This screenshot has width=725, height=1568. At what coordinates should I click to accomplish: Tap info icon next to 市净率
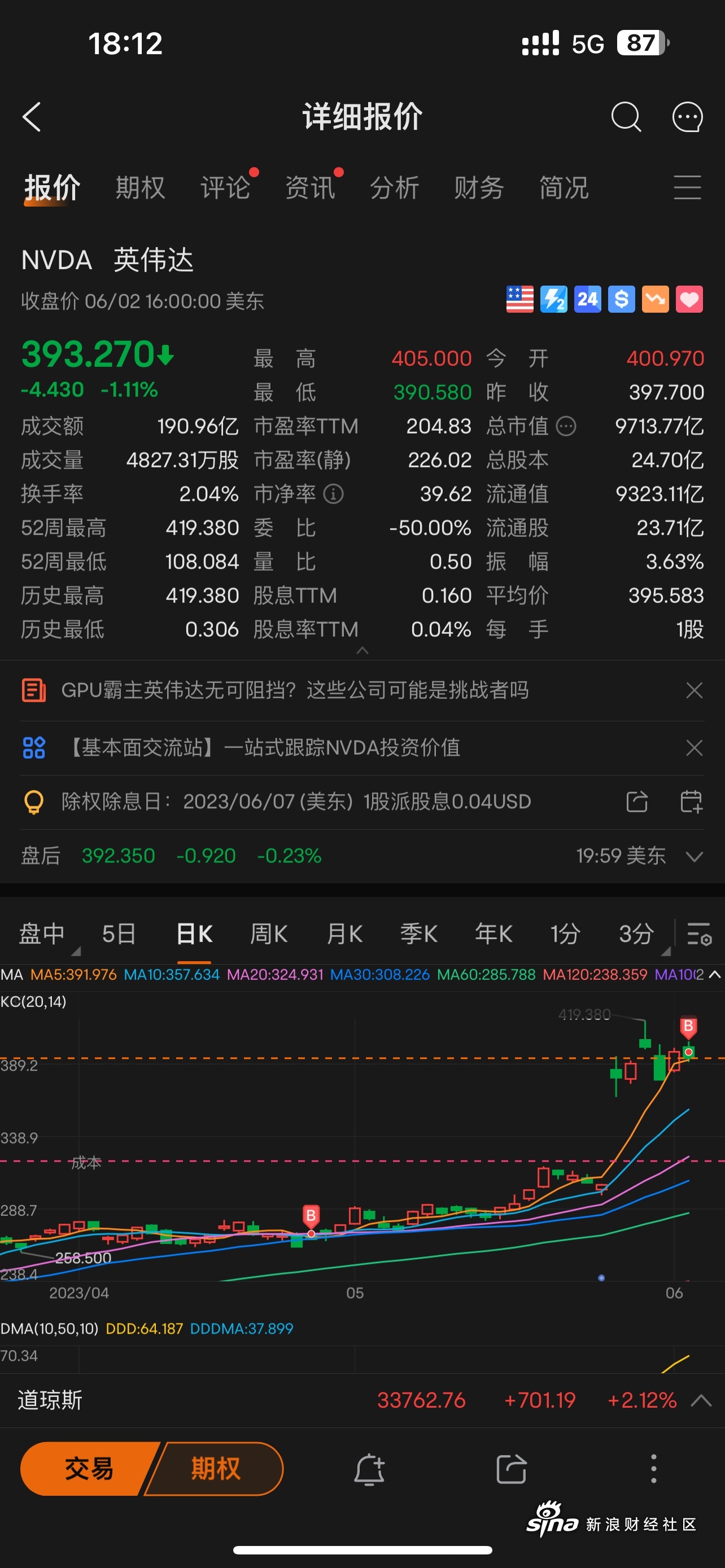(333, 494)
